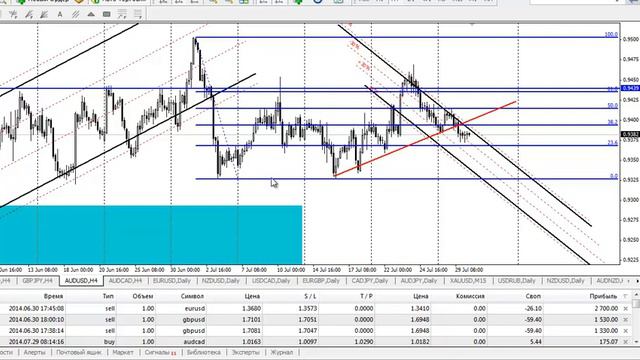This screenshot has height=360, width=640.
Task: Select the audcad symbol cell
Action: click(194, 342)
